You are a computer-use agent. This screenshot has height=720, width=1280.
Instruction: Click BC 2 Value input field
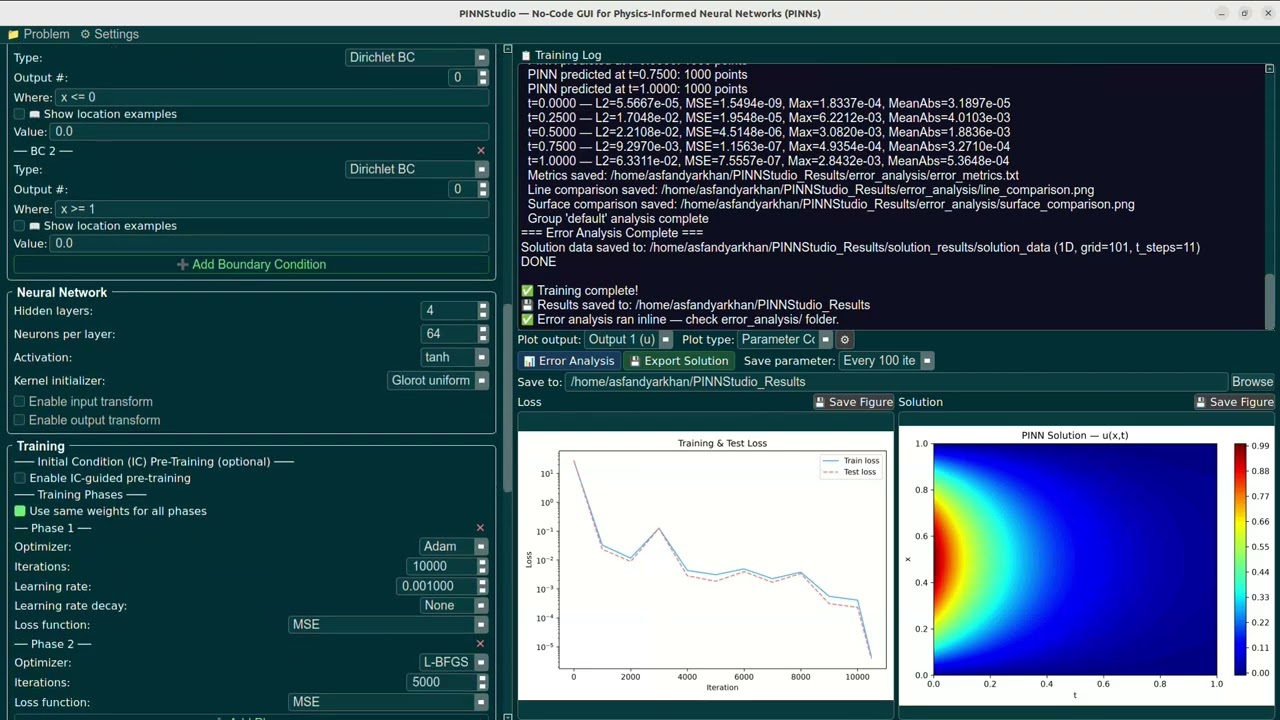click(x=270, y=244)
